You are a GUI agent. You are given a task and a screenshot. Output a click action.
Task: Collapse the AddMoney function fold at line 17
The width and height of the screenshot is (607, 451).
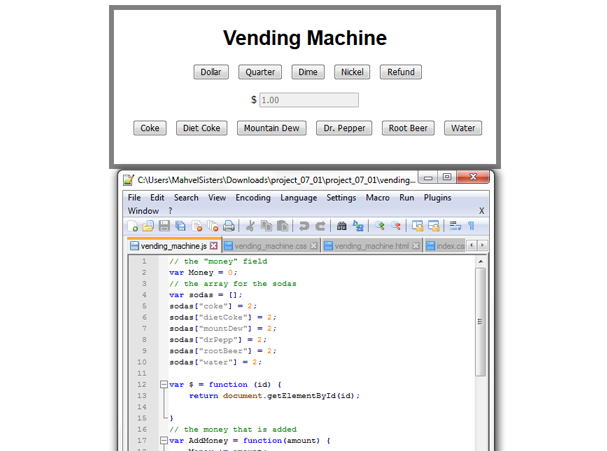163,440
